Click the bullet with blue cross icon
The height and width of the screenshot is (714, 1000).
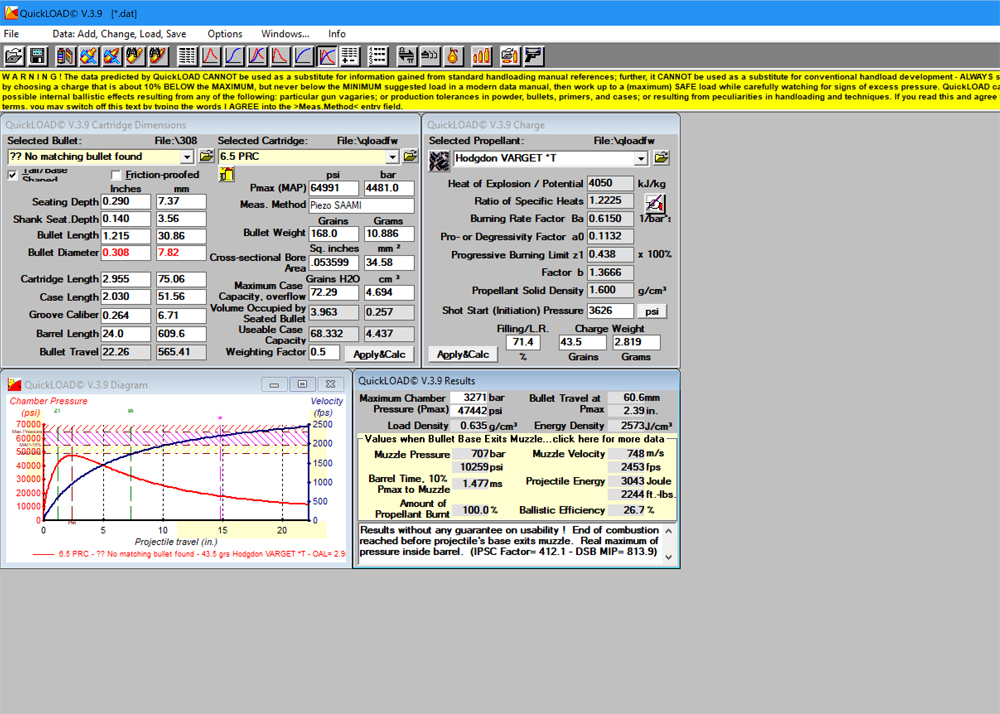(112, 56)
